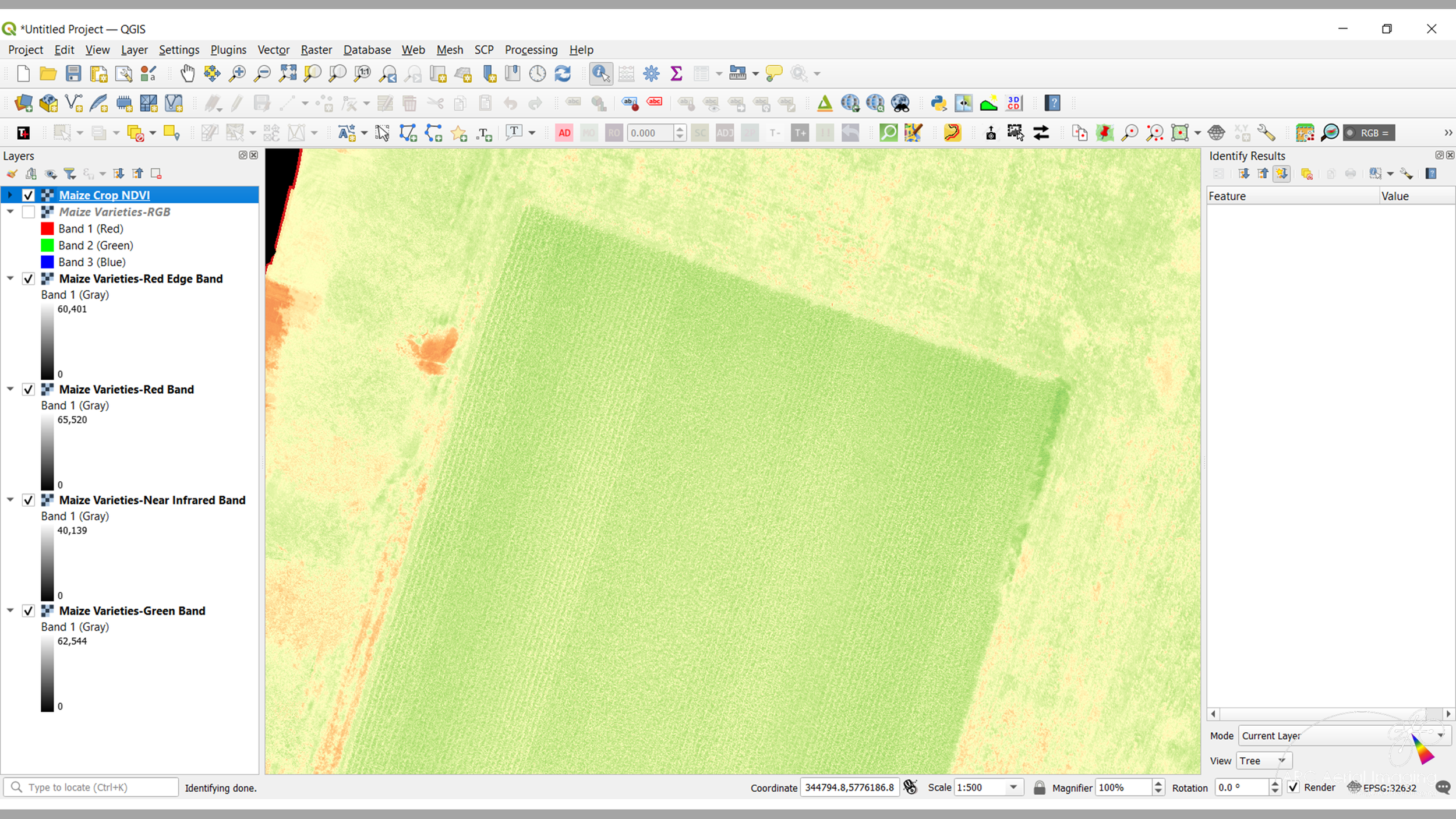Toggle the Render checkbox in status bar
Viewport: 1456px width, 819px height.
pyautogui.click(x=1294, y=788)
